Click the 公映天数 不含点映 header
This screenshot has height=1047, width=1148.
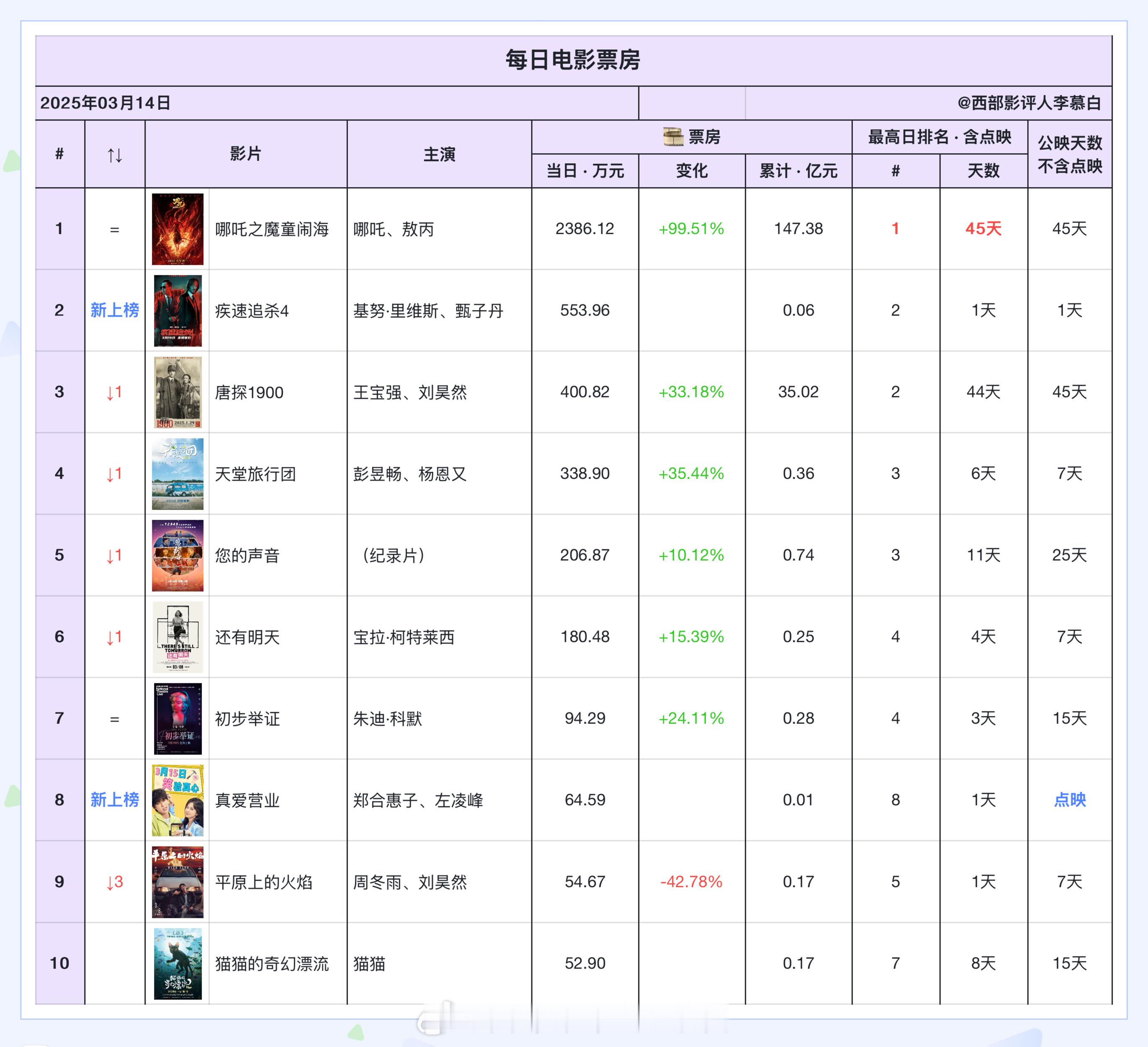pos(1069,154)
